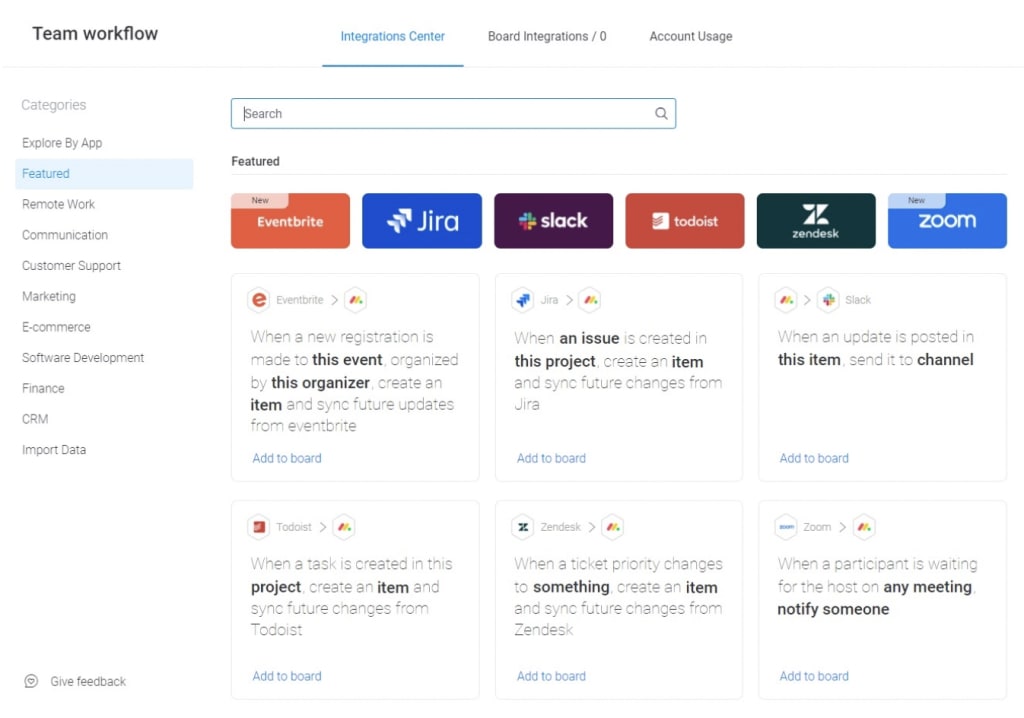Click the Give feedback heart icon

[31, 681]
